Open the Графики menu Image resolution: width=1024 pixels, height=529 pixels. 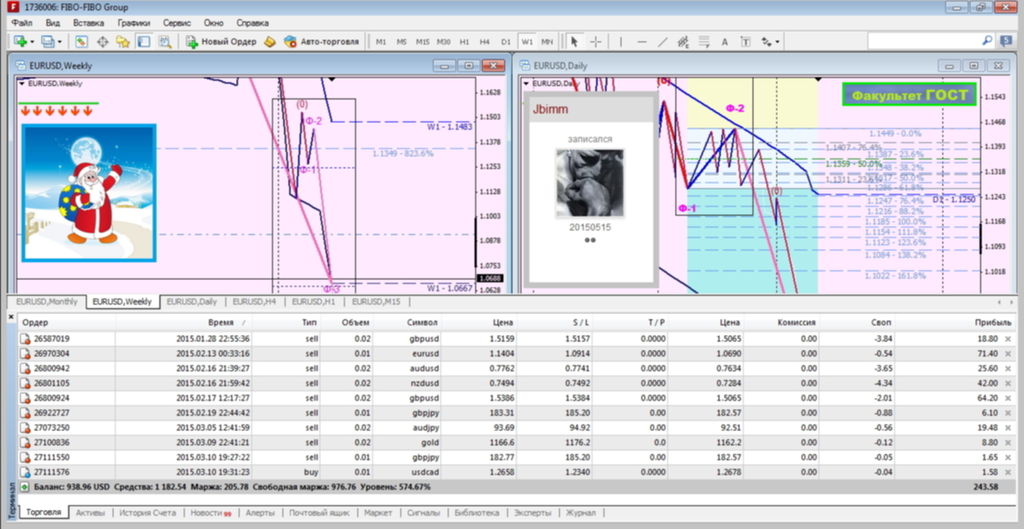pyautogui.click(x=134, y=22)
